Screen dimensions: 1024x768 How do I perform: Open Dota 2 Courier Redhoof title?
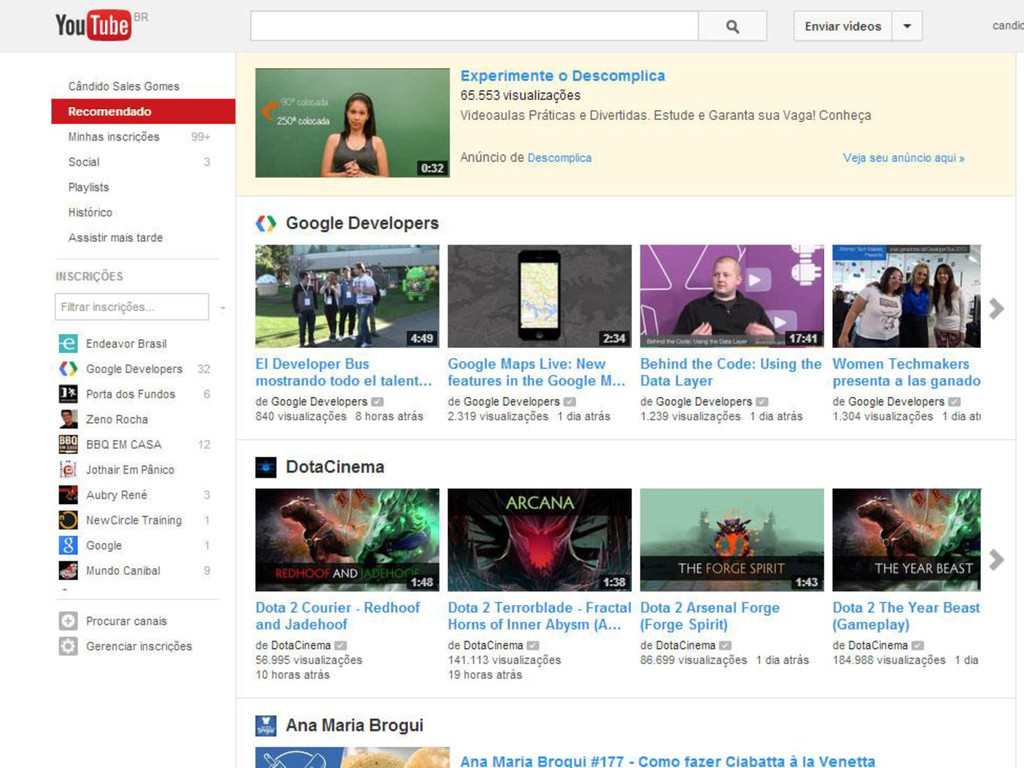coord(338,616)
